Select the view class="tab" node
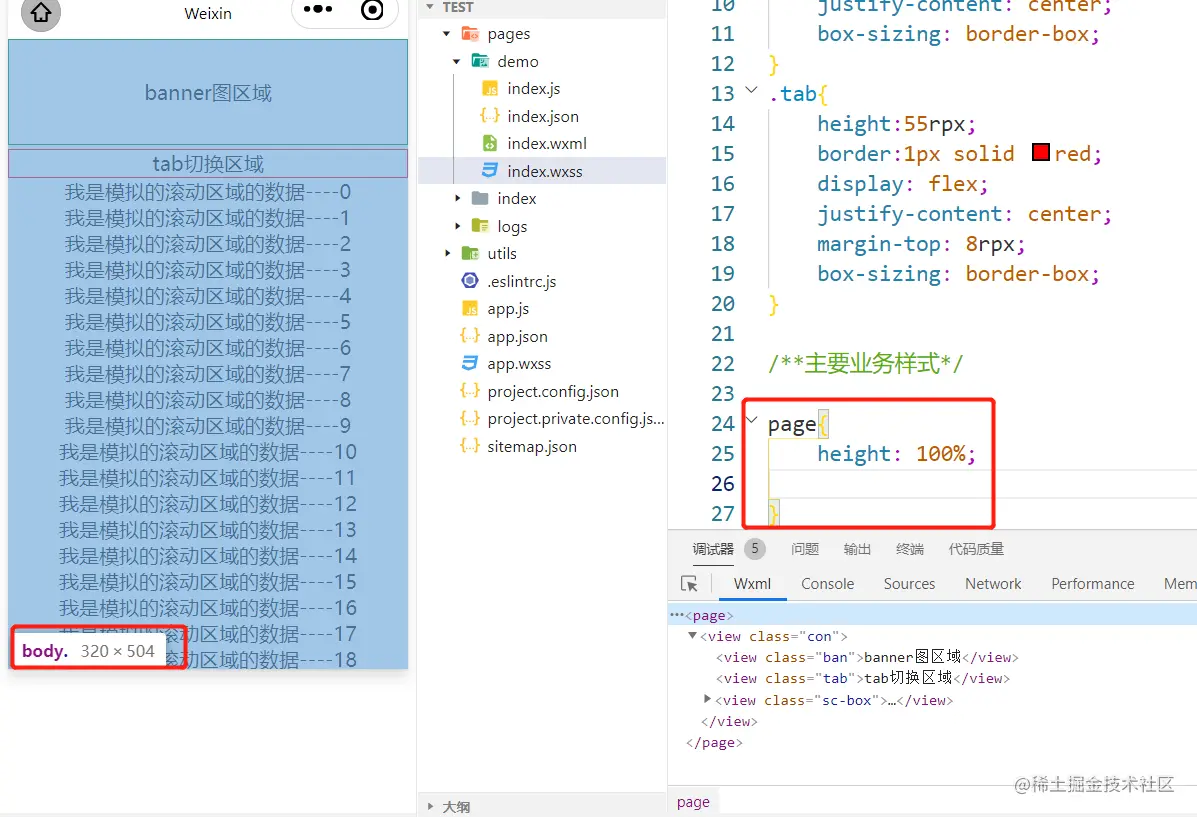 coord(863,678)
